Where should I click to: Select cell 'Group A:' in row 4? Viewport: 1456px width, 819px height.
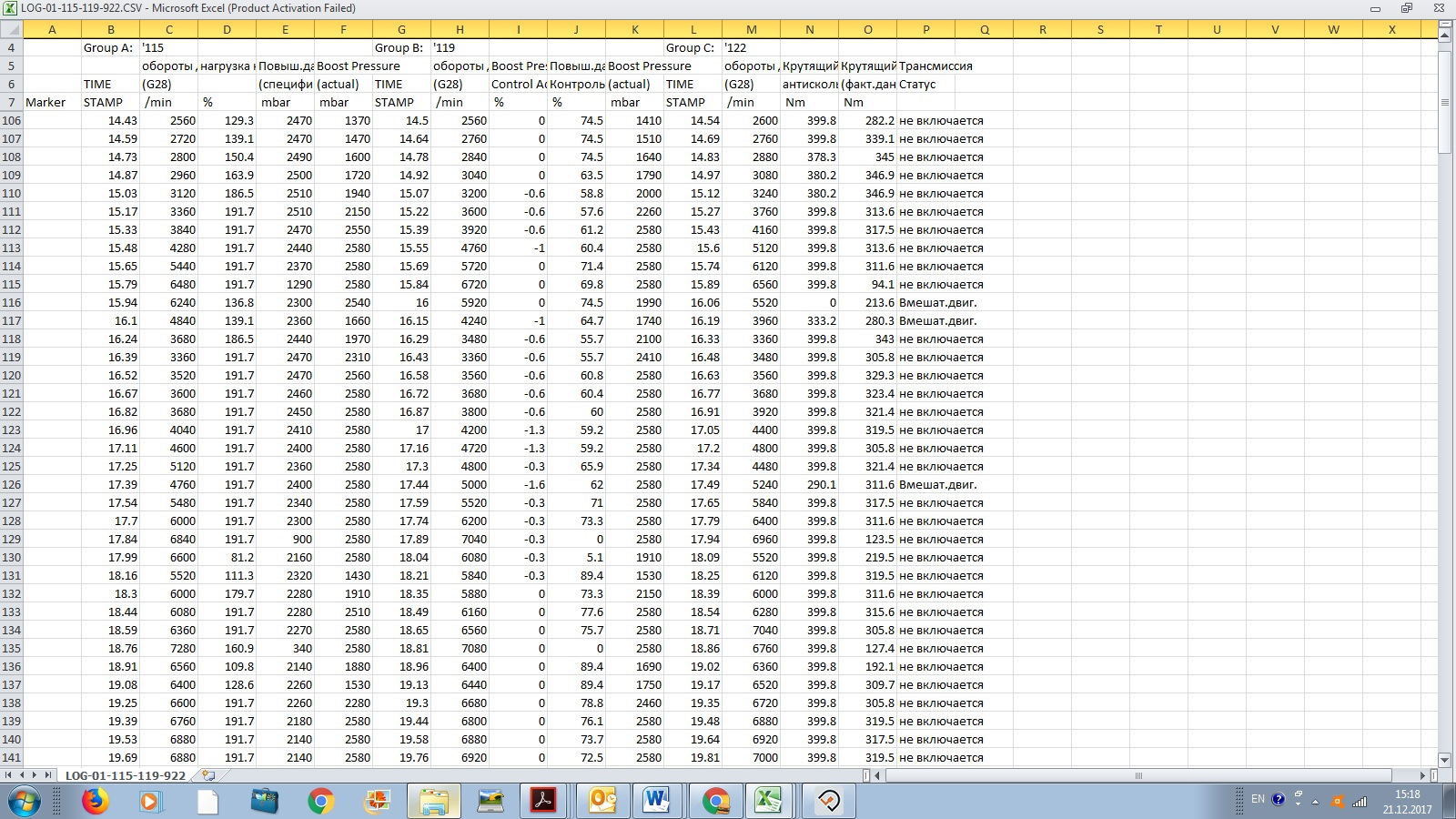tap(110, 47)
